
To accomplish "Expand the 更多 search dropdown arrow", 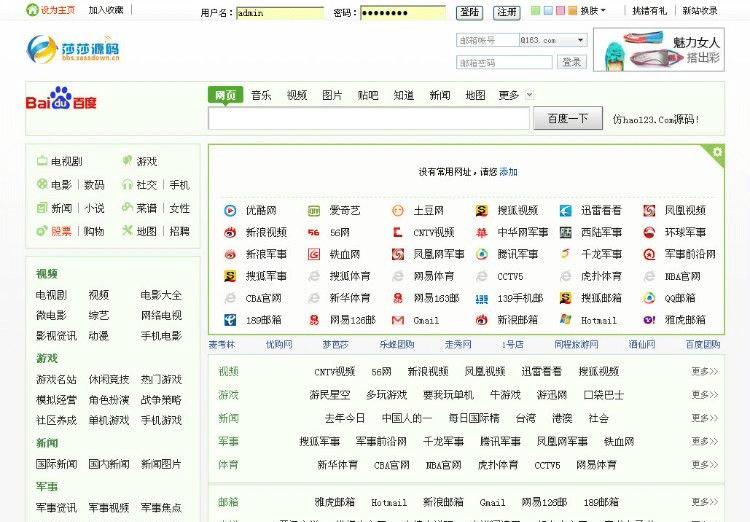I will point(529,95).
